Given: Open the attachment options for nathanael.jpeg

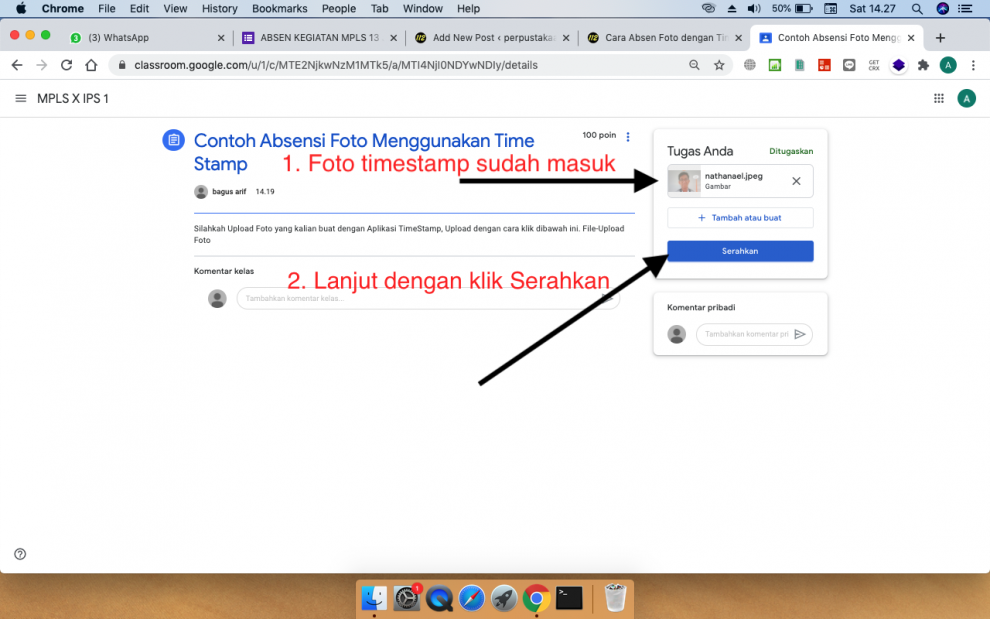Looking at the screenshot, I should coord(795,181).
